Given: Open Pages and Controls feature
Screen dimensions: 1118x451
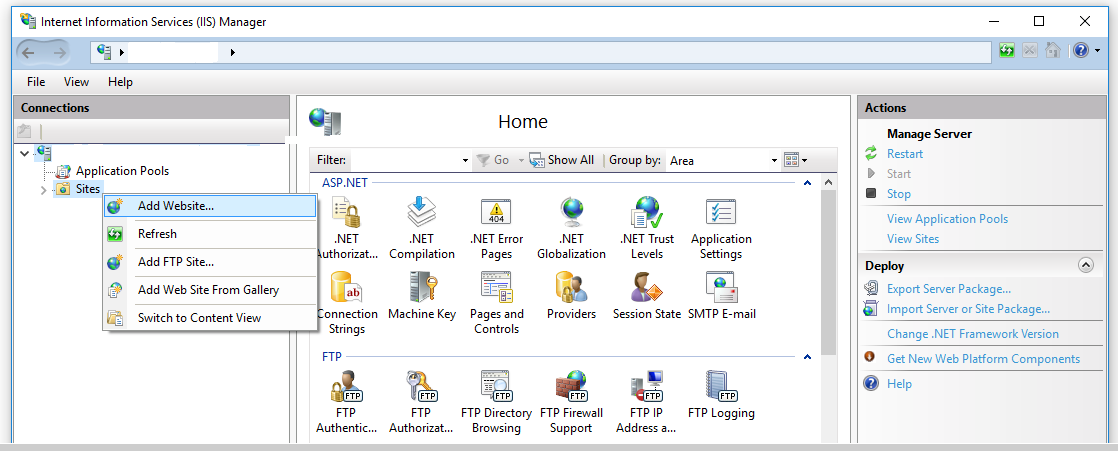Looking at the screenshot, I should (496, 303).
